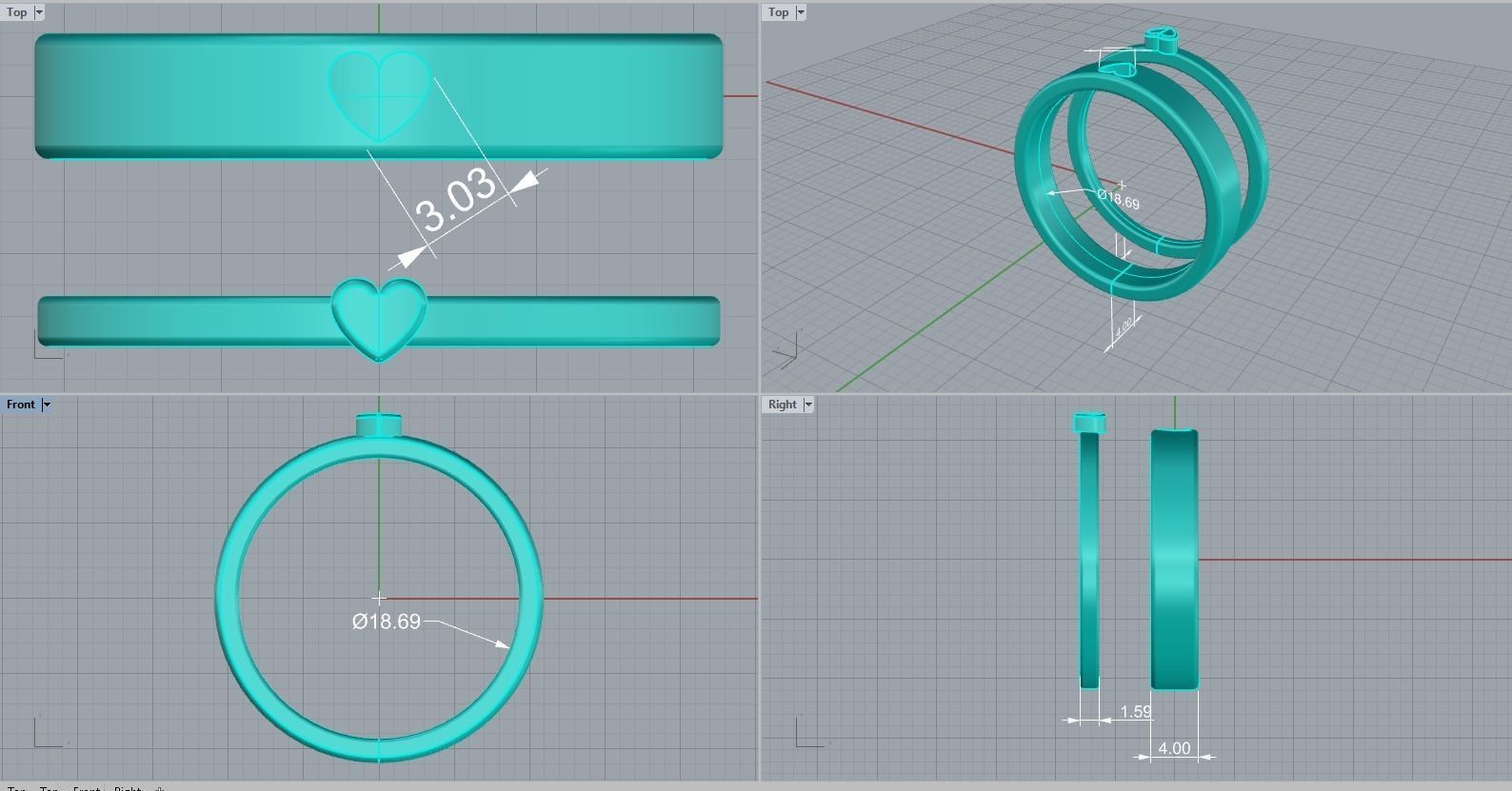The width and height of the screenshot is (1512, 791).
Task: Select the Ø18.69 dimension in the Front view
Action: point(386,622)
